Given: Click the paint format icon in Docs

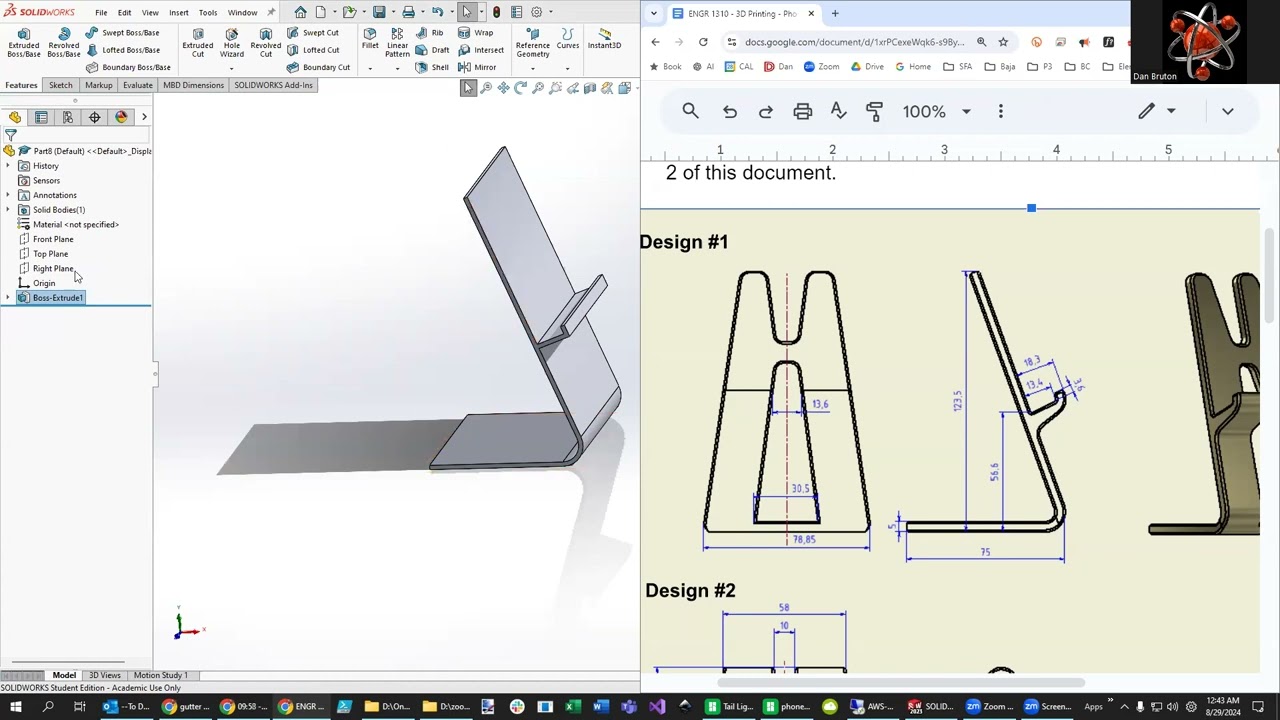Looking at the screenshot, I should click(x=874, y=112).
